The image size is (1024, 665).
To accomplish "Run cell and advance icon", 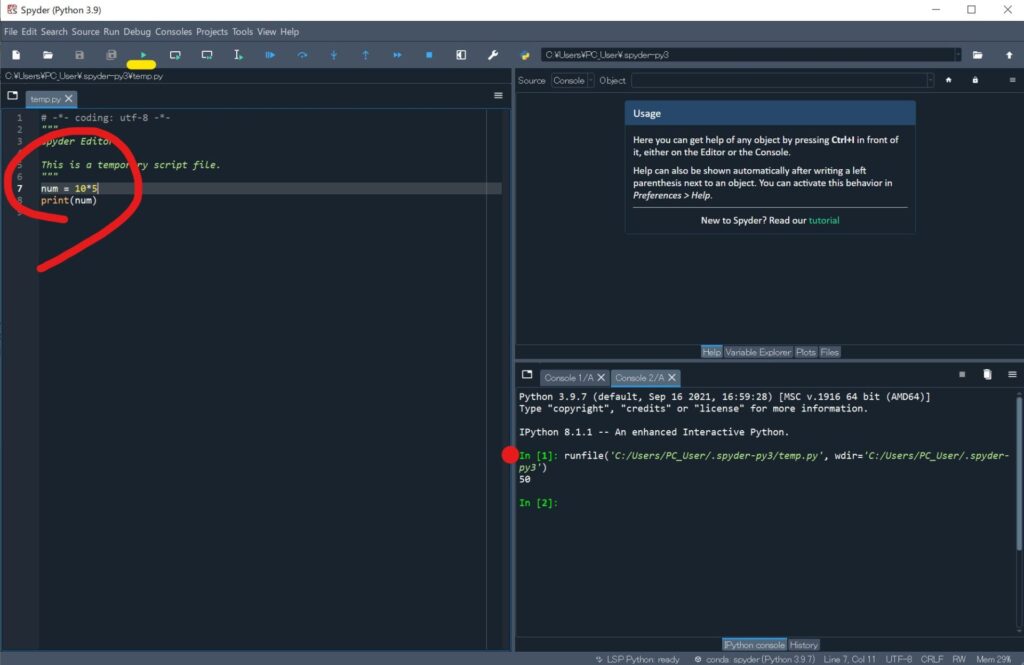I will coord(207,55).
